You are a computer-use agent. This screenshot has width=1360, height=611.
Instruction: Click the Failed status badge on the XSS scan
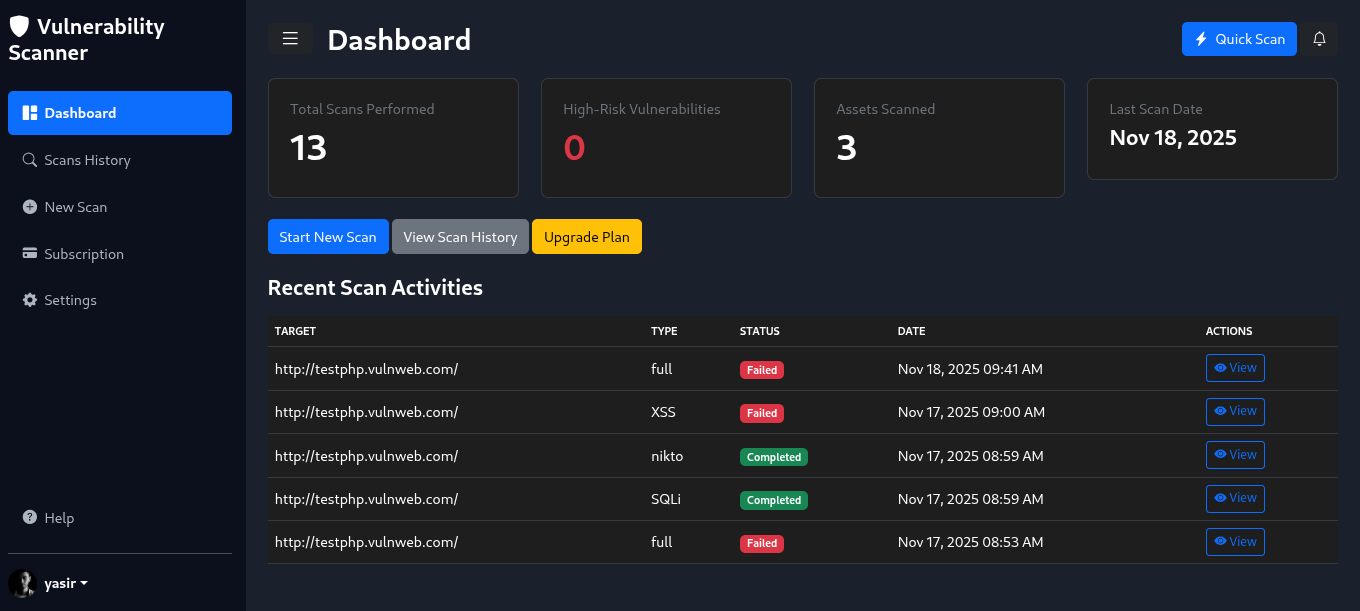761,413
